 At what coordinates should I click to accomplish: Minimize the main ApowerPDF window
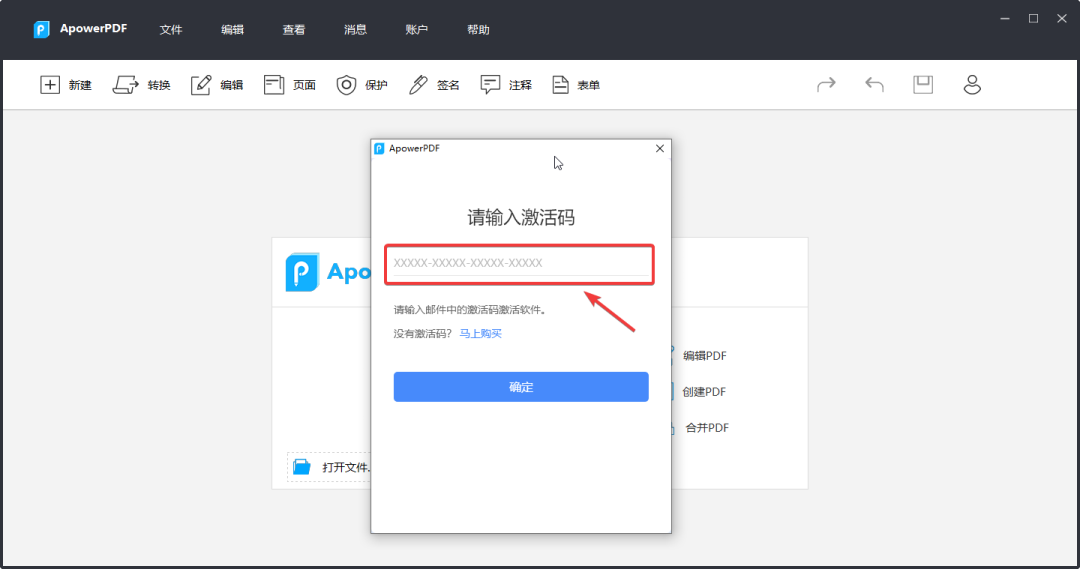1005,19
